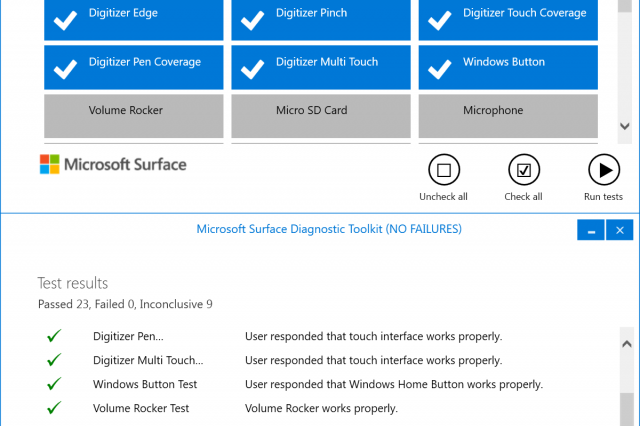Click the Microsoft Surface logo

coord(113,164)
